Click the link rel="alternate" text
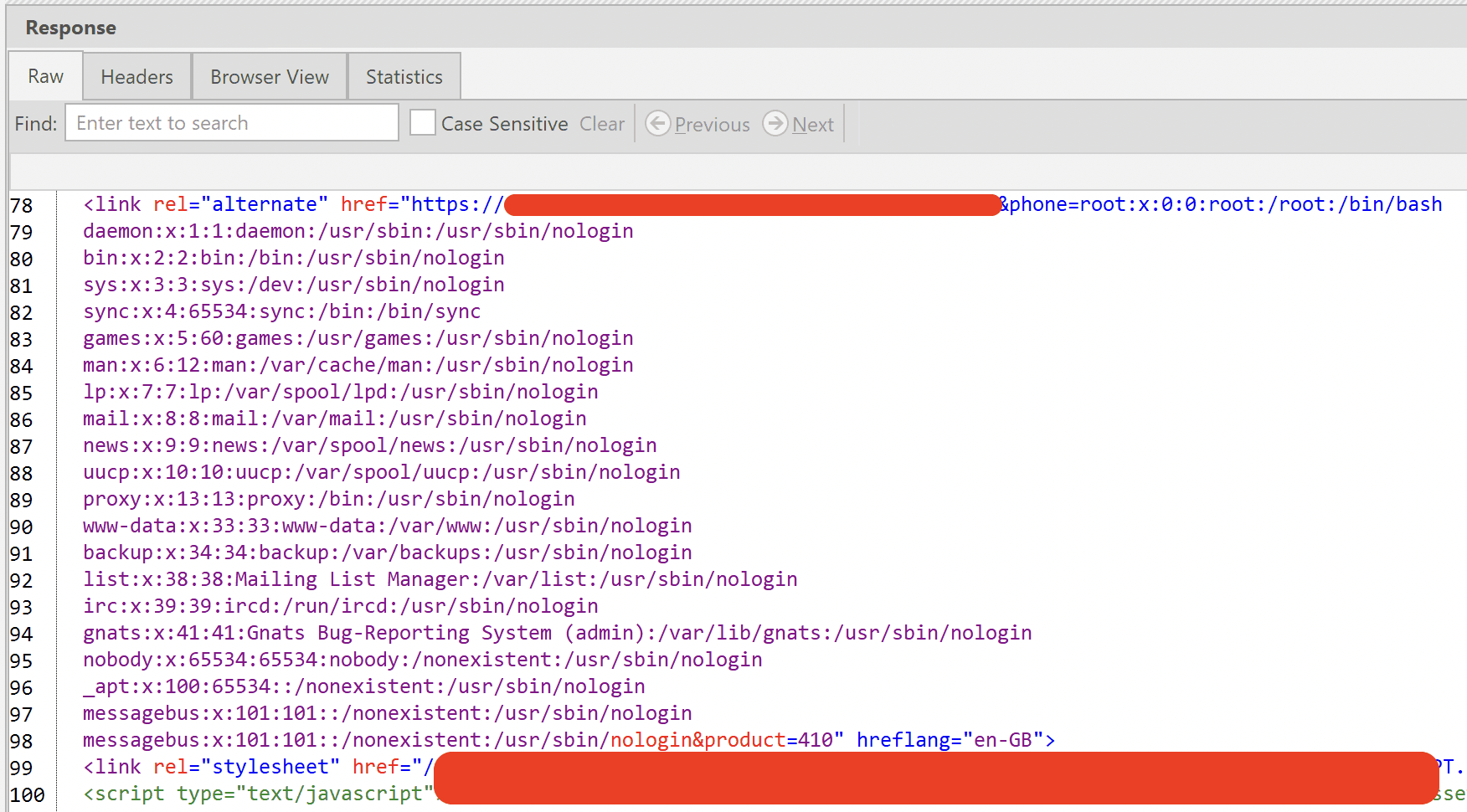The height and width of the screenshot is (812, 1467). [x=205, y=204]
